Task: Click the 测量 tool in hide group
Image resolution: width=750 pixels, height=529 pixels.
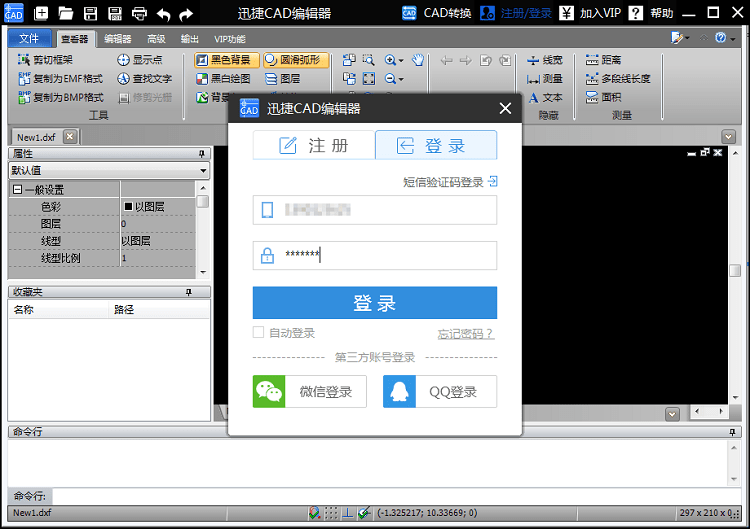Action: click(x=545, y=78)
